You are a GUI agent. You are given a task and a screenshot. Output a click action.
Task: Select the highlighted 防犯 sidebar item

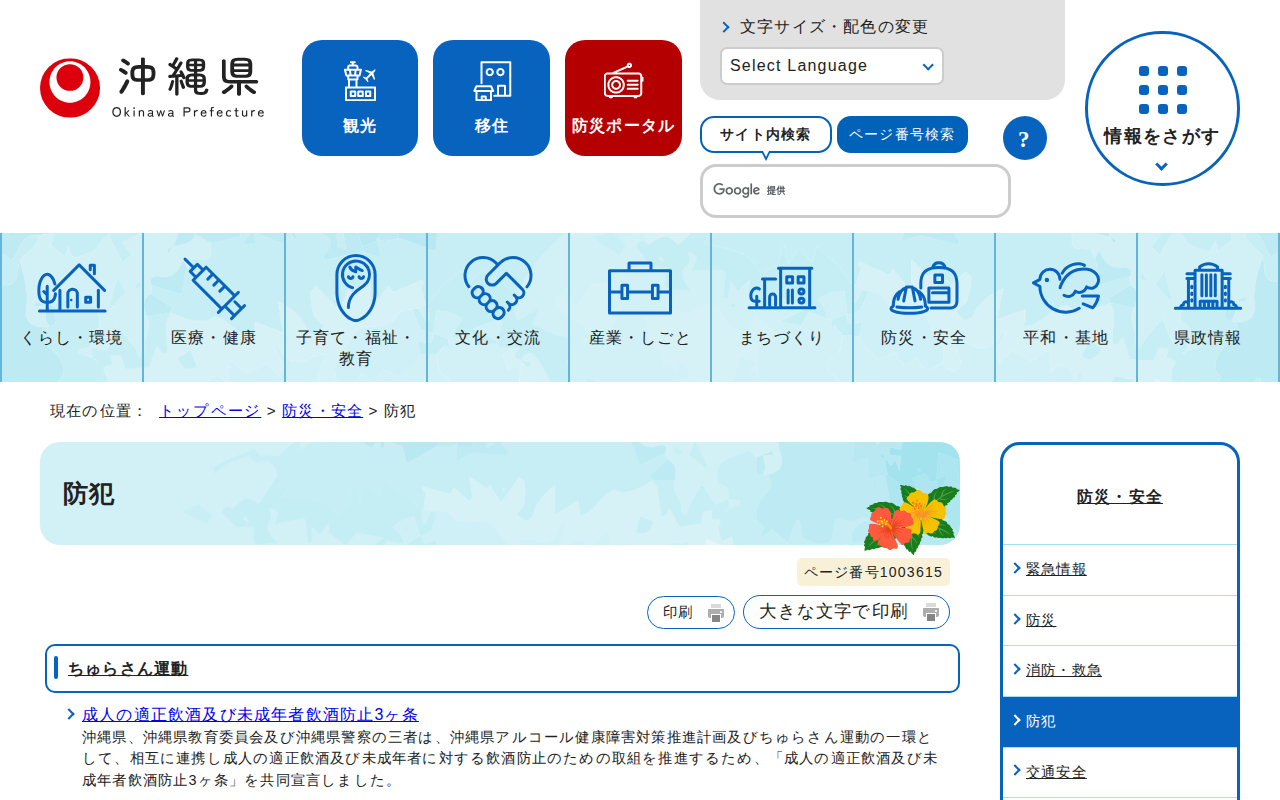(1120, 721)
